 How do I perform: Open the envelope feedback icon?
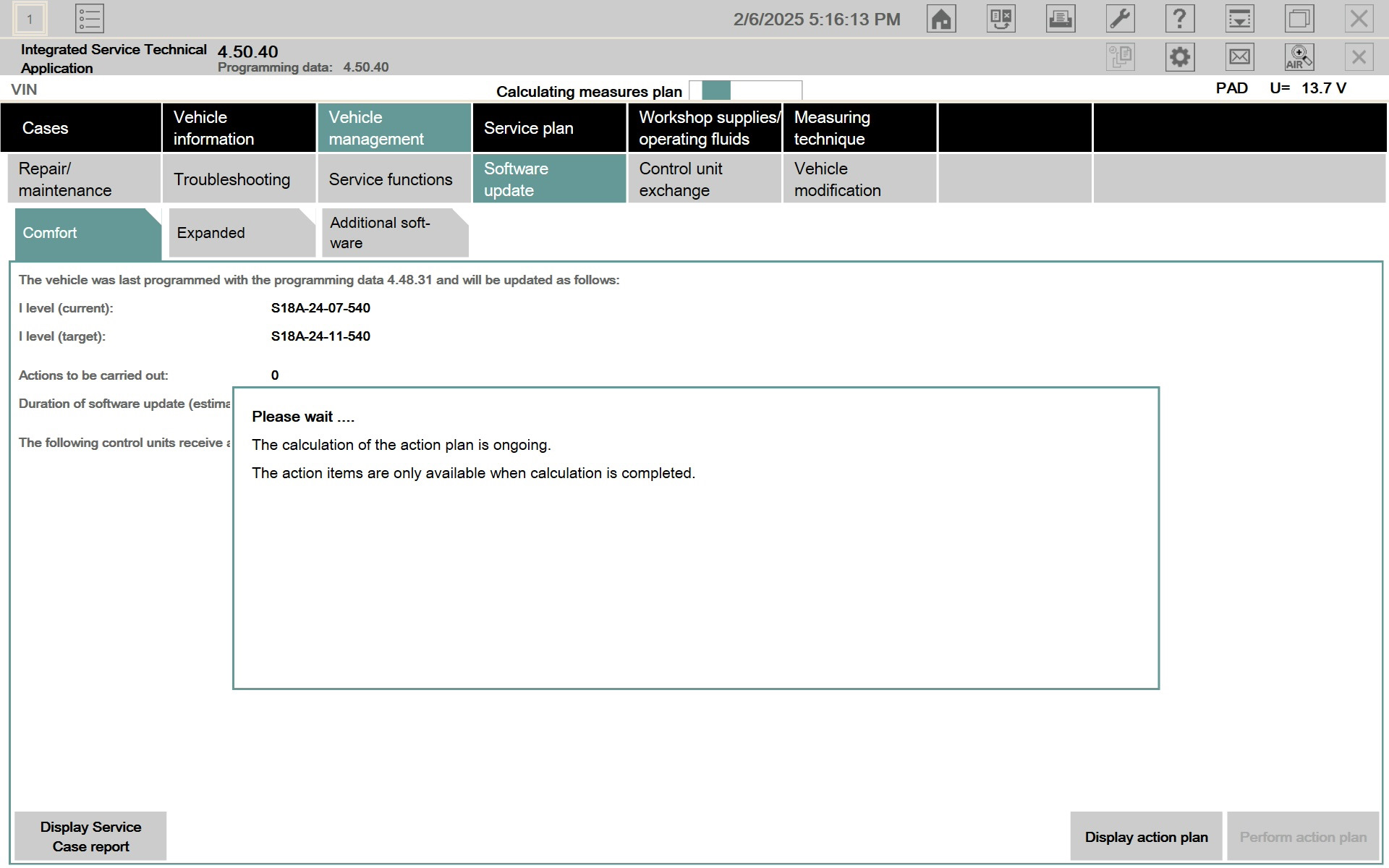point(1239,57)
